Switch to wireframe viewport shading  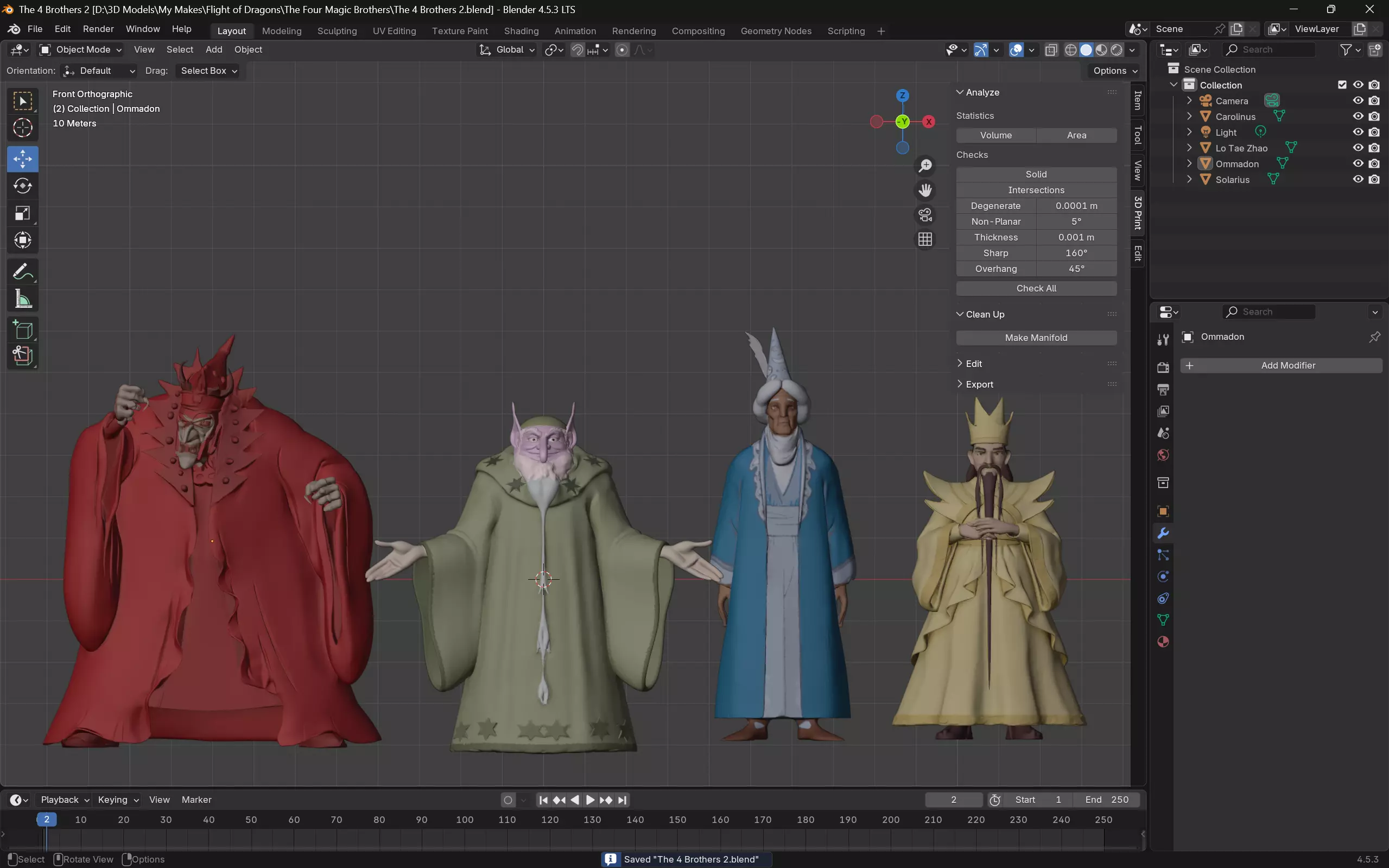click(x=1070, y=50)
